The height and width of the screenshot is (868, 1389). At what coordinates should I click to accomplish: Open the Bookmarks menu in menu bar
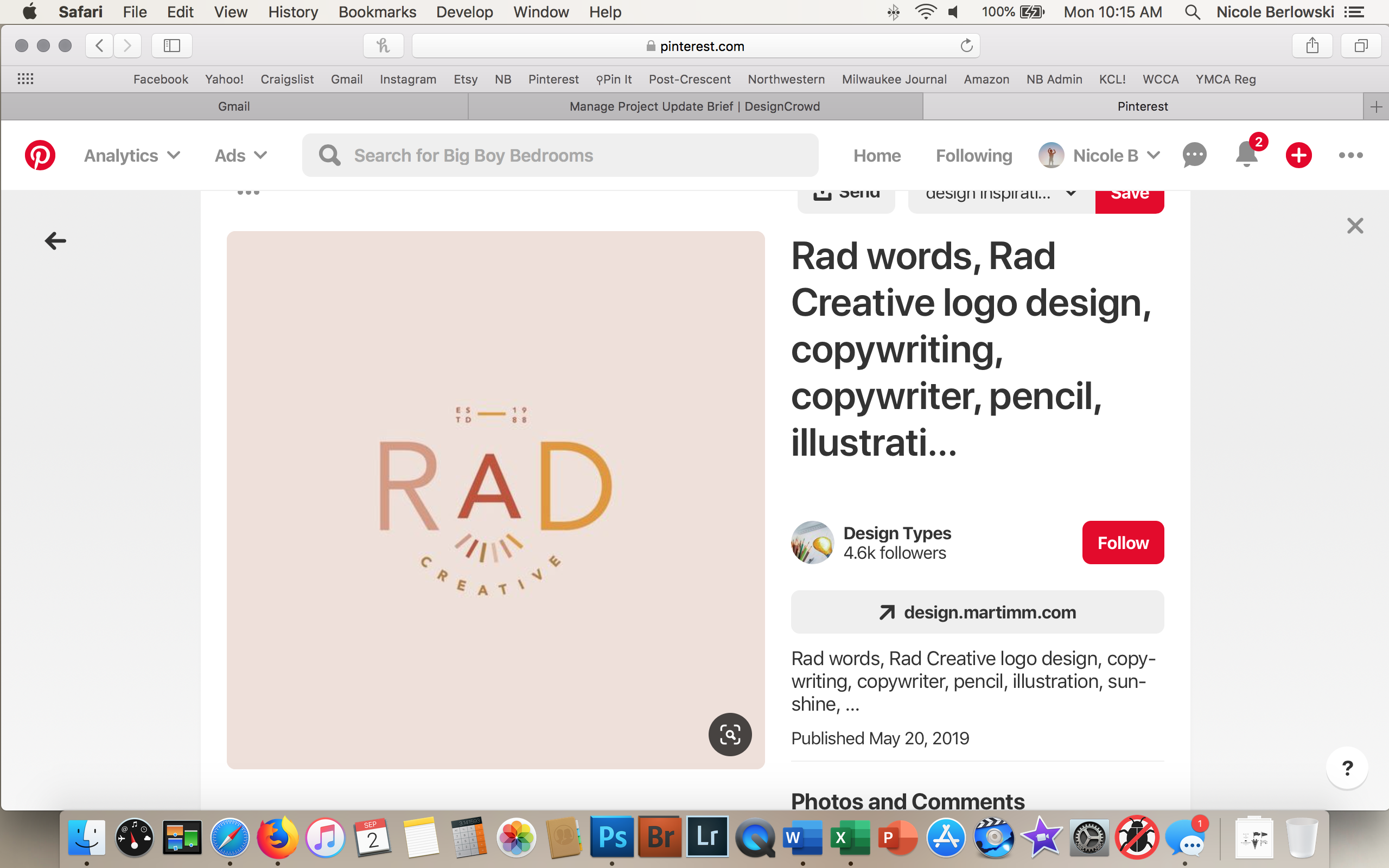377,12
